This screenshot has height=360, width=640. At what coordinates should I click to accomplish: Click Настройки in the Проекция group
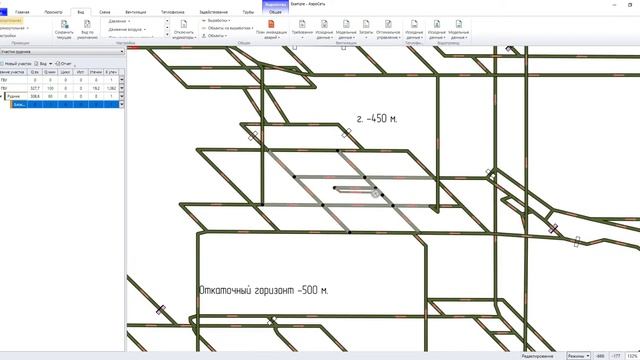8,36
